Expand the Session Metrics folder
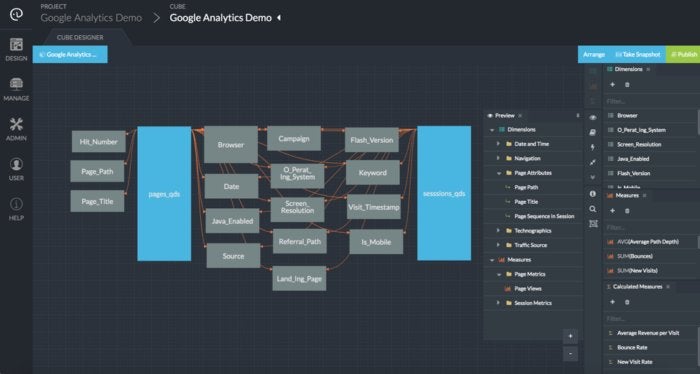 tap(498, 303)
